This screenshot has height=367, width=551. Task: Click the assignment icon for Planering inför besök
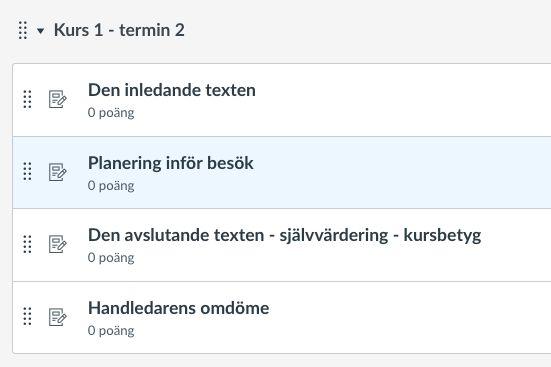point(57,172)
